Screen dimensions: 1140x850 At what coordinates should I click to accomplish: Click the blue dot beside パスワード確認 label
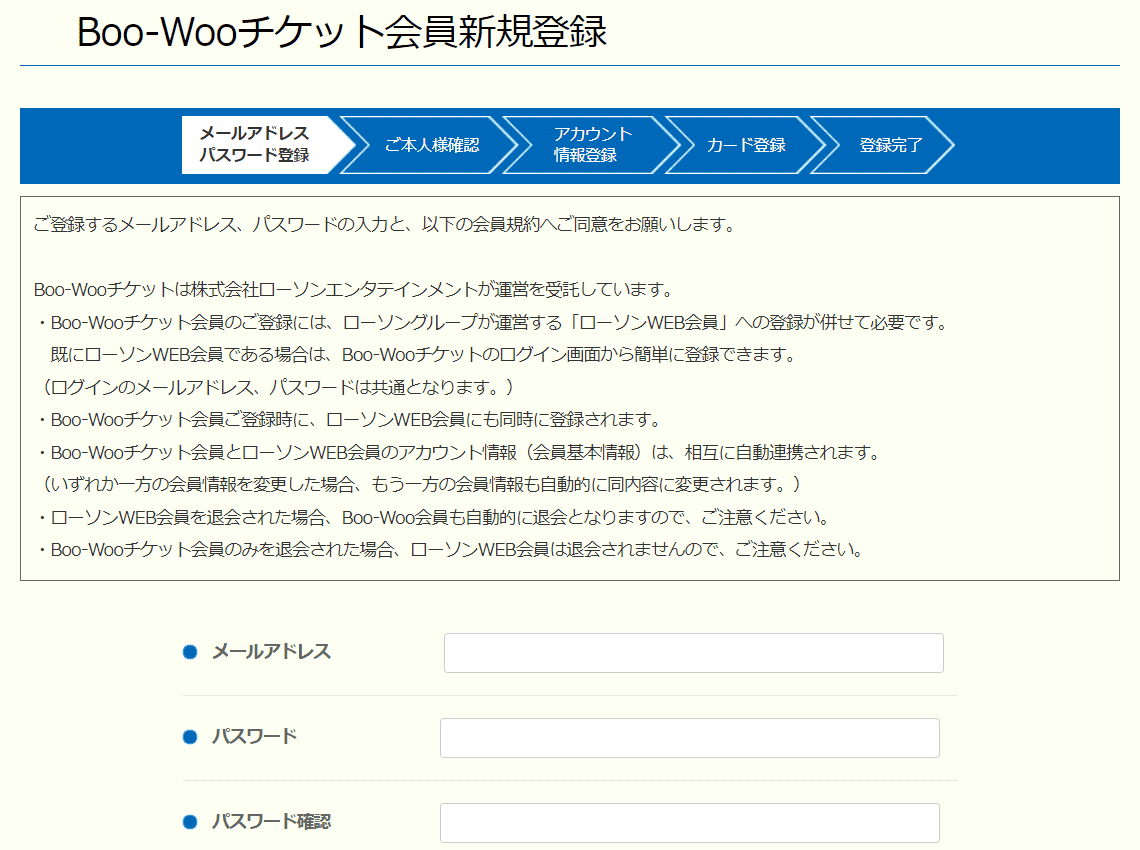point(192,819)
